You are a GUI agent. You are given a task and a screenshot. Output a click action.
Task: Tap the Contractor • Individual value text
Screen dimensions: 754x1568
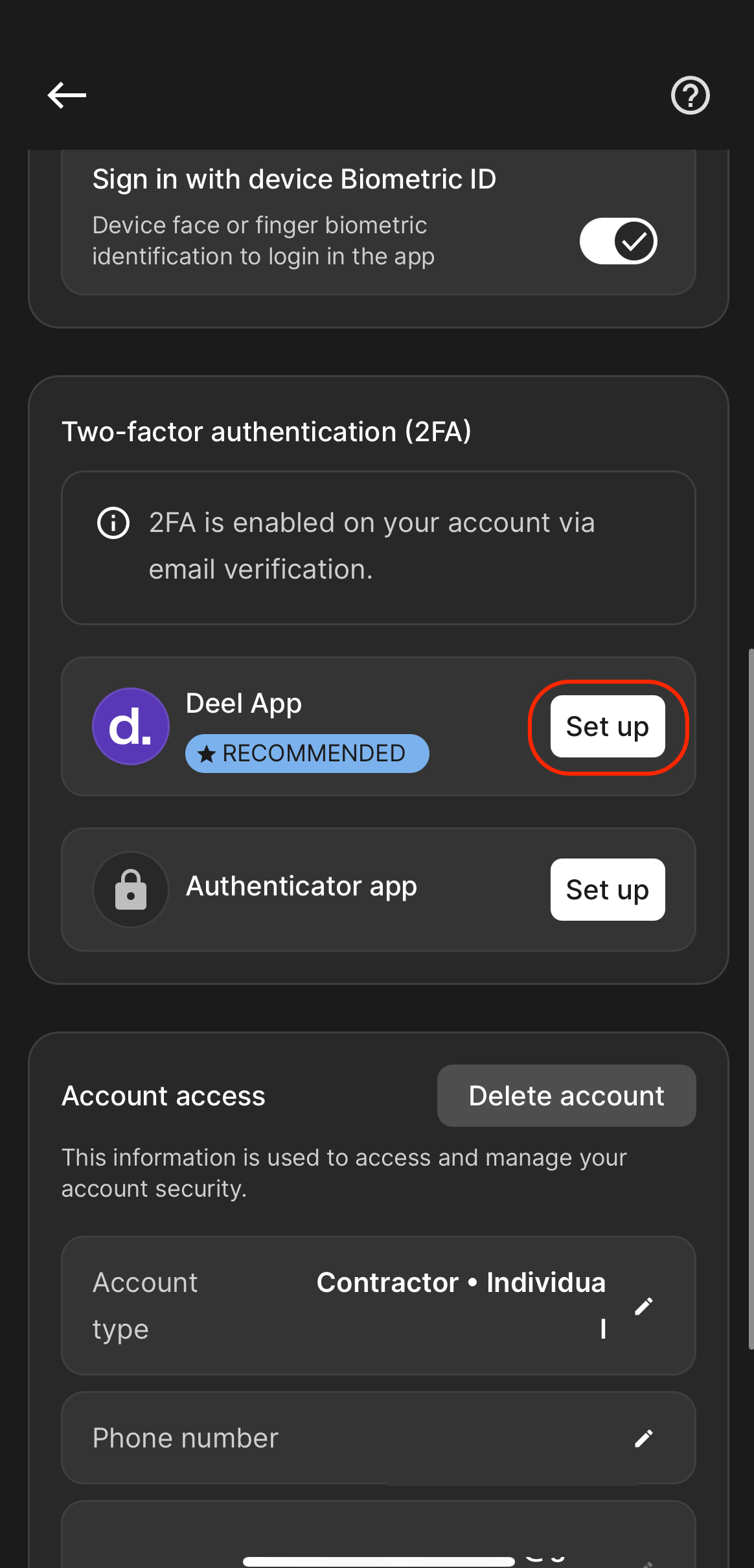click(x=461, y=1306)
